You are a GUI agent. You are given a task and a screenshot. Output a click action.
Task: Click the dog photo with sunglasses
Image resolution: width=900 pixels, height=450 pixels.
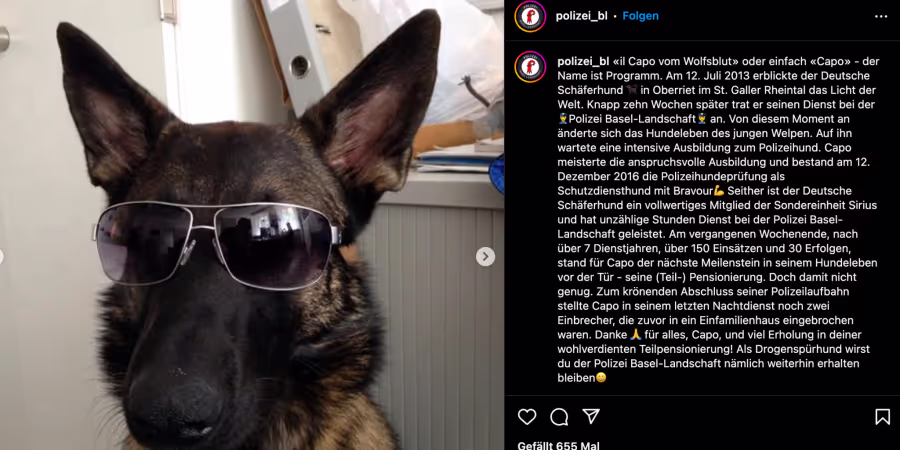(x=252, y=225)
